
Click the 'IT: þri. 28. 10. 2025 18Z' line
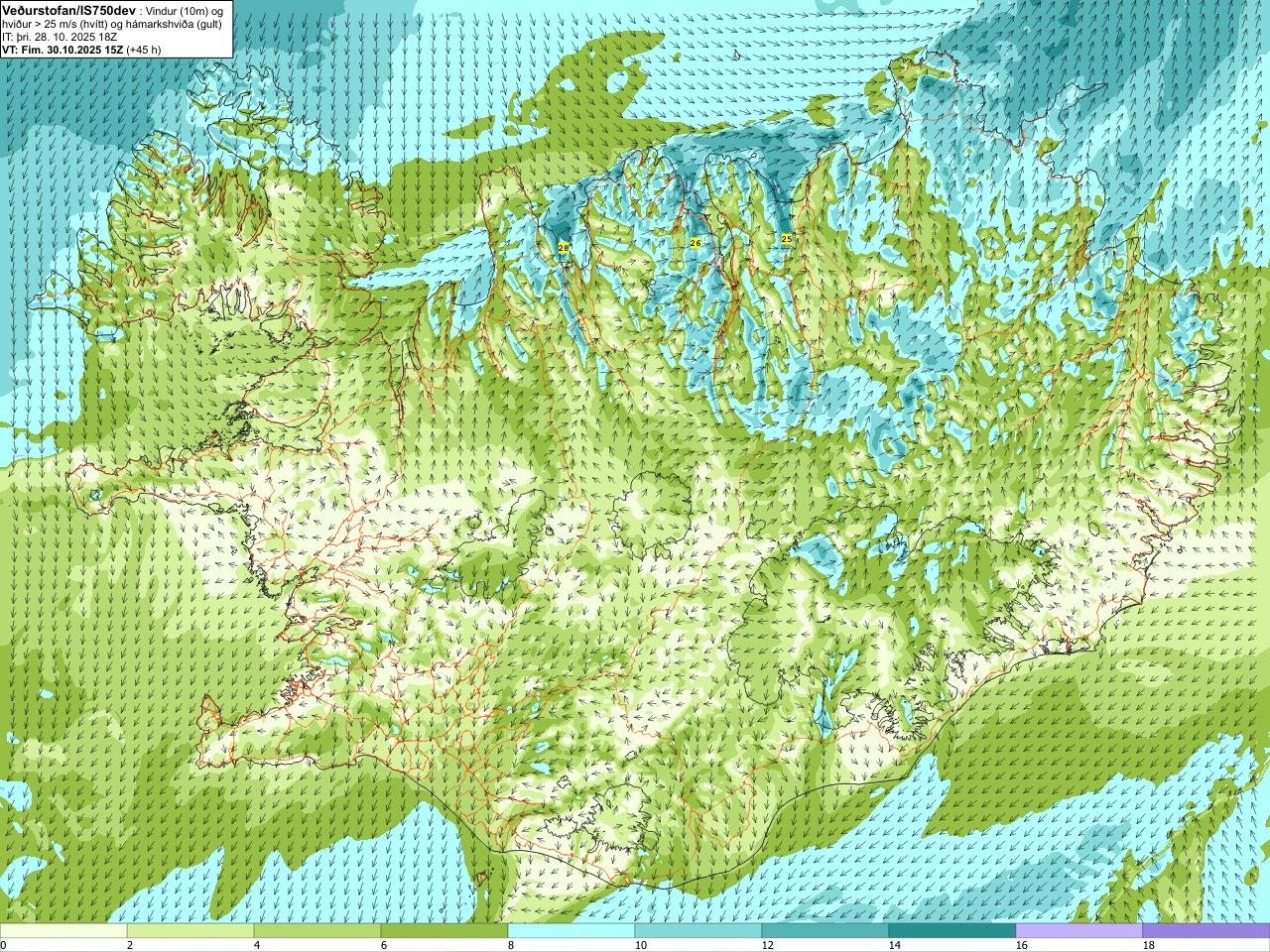pyautogui.click(x=60, y=37)
